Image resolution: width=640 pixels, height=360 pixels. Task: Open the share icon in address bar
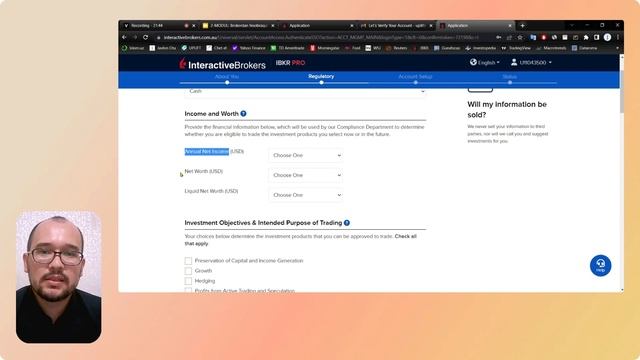pos(509,37)
